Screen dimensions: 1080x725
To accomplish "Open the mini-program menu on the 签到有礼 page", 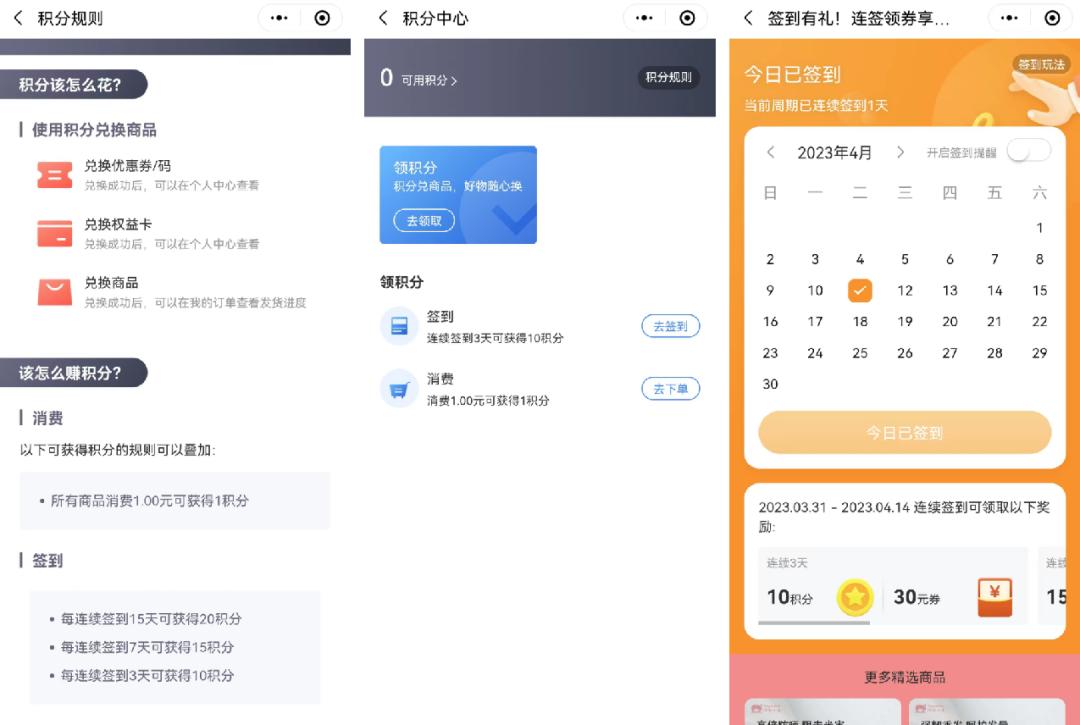I will click(x=1007, y=17).
